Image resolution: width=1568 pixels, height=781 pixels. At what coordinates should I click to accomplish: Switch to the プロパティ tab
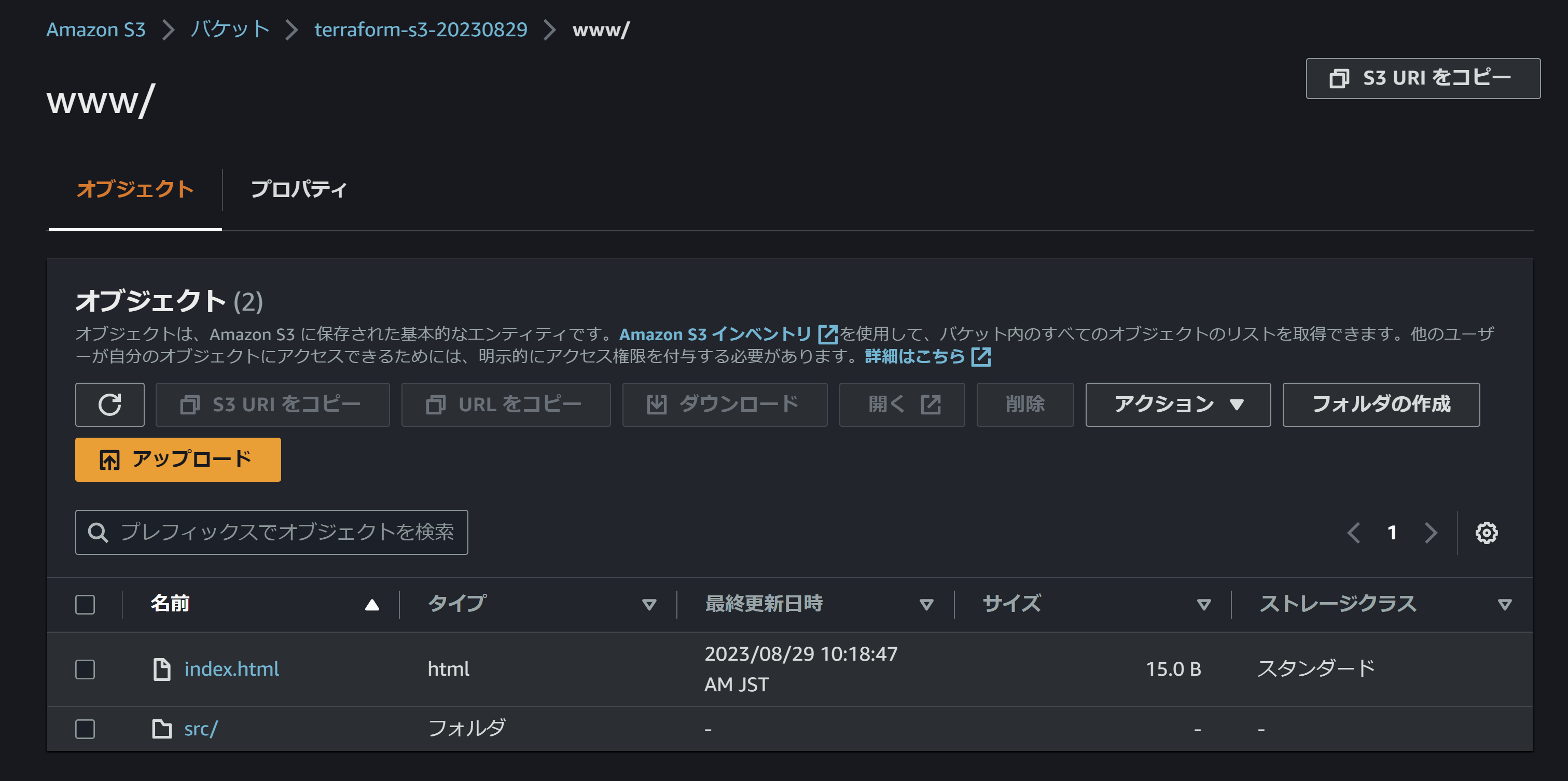coord(298,189)
